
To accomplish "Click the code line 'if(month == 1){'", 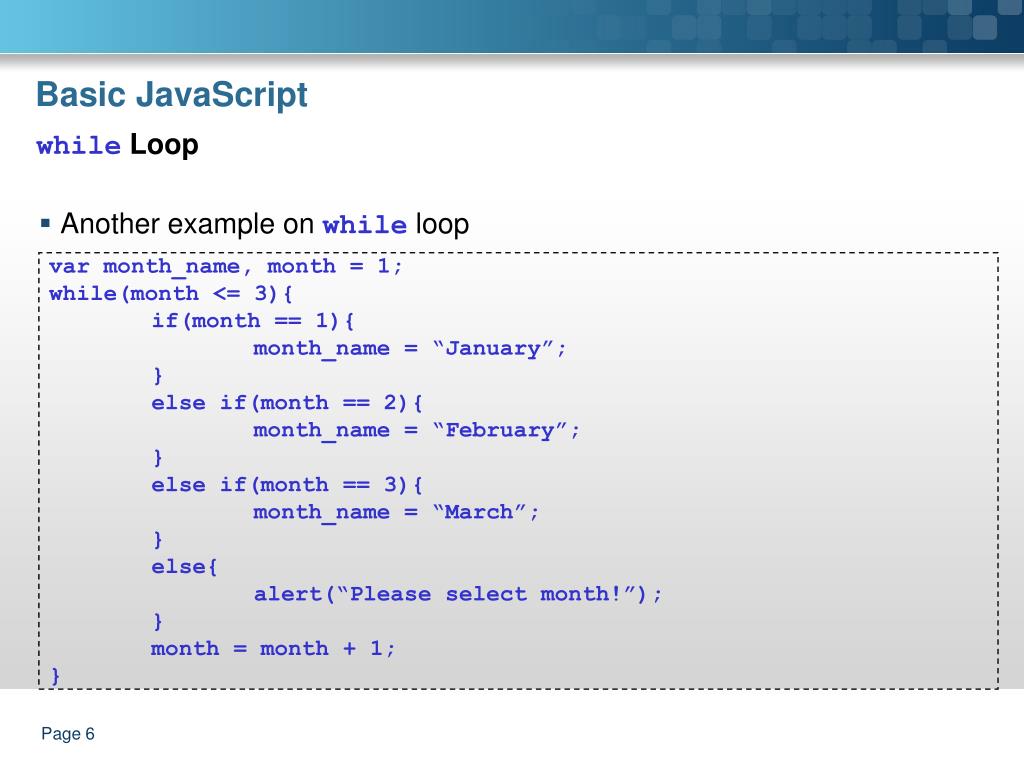I will point(253,321).
